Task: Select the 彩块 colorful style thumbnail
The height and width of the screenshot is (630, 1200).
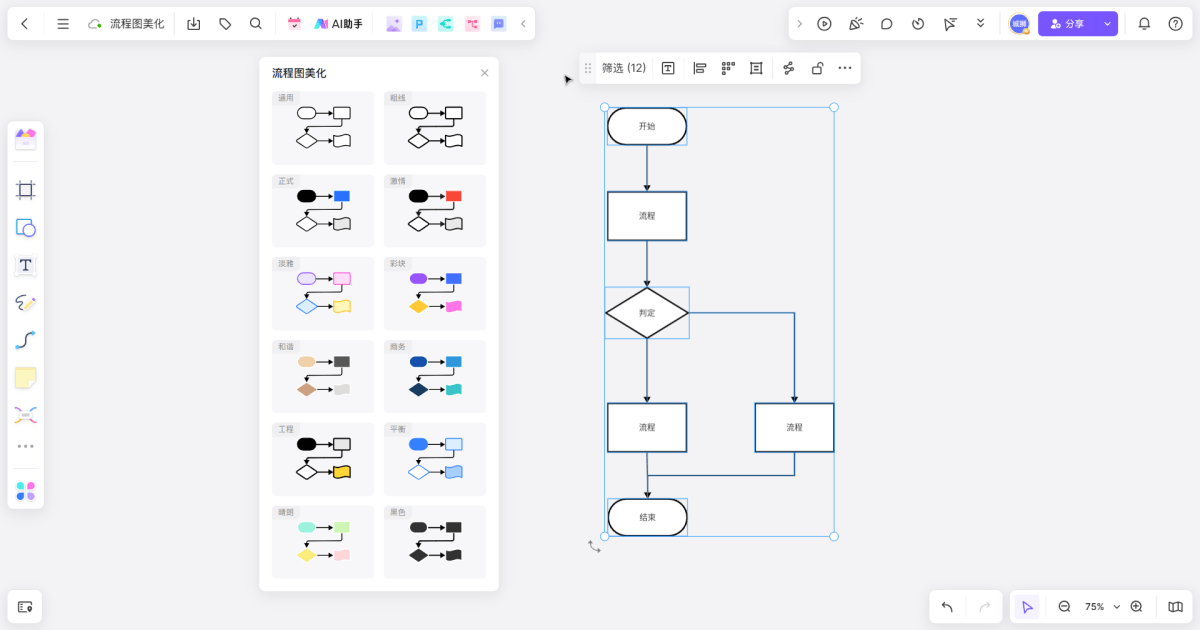Action: pyautogui.click(x=435, y=293)
